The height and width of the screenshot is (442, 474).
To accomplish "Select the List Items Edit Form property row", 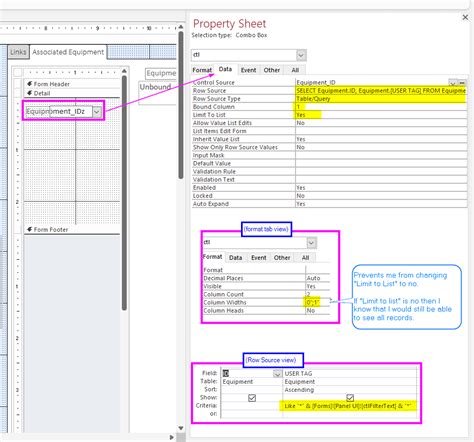I will tap(329, 131).
